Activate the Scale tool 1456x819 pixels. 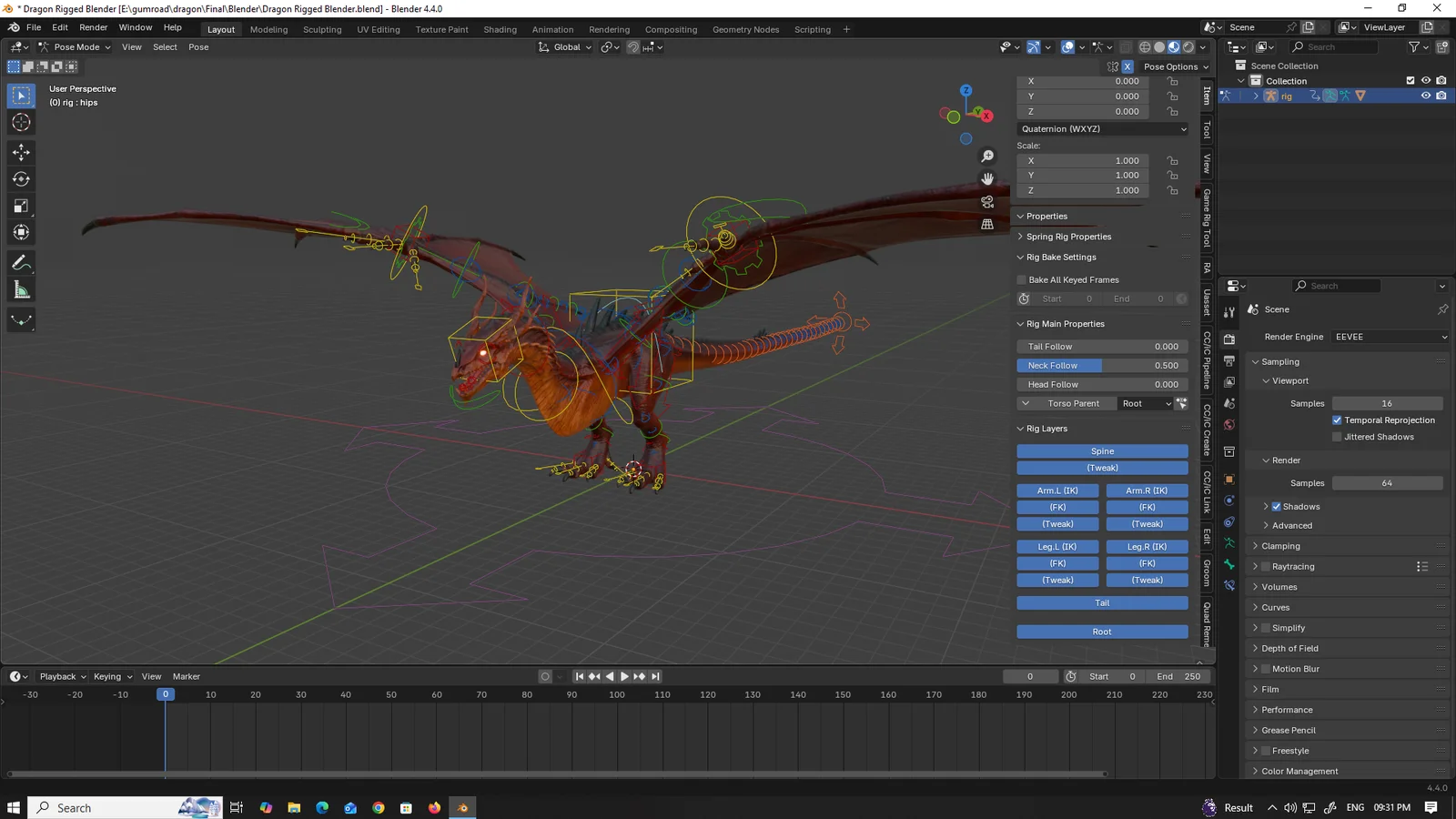(21, 206)
